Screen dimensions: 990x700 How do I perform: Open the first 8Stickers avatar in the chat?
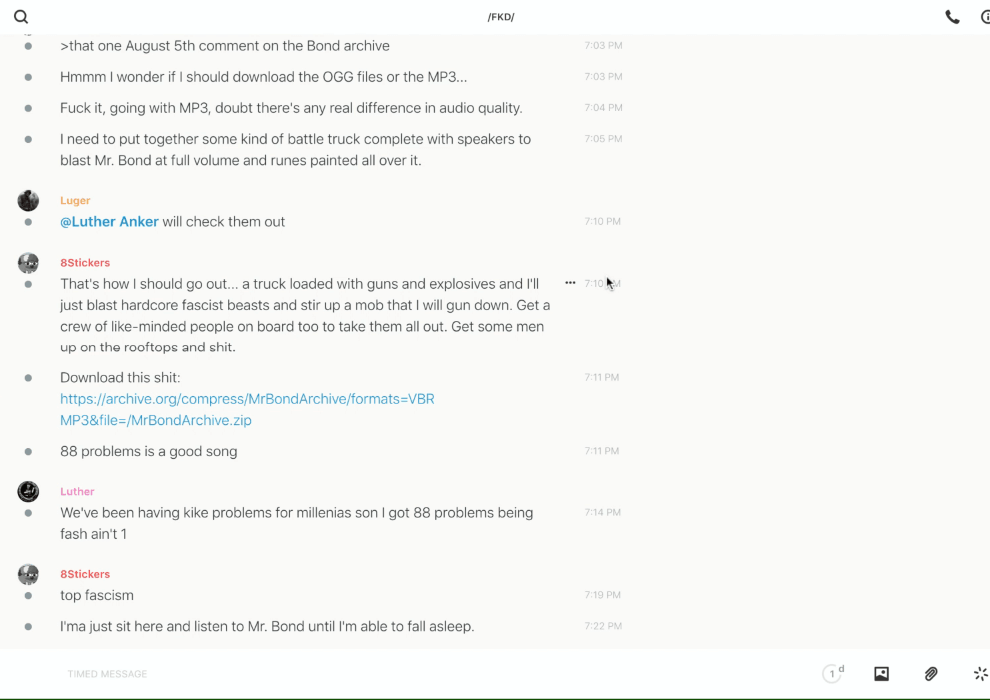pyautogui.click(x=28, y=263)
